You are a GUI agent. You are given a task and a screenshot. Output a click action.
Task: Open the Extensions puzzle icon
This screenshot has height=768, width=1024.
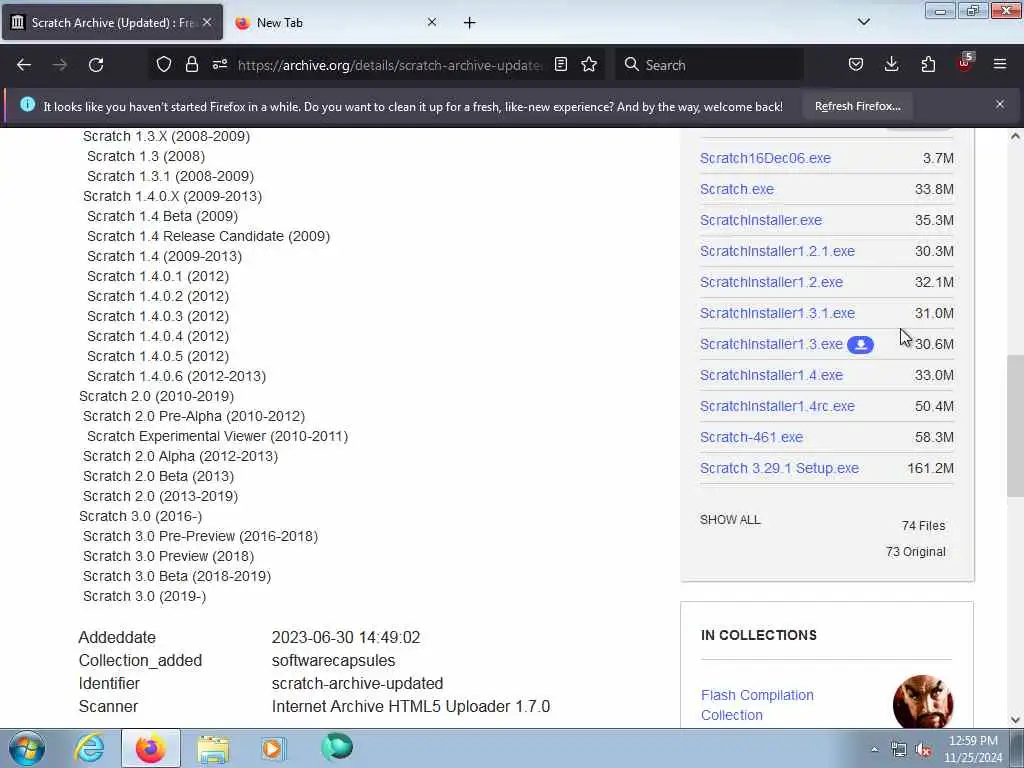tap(928, 65)
